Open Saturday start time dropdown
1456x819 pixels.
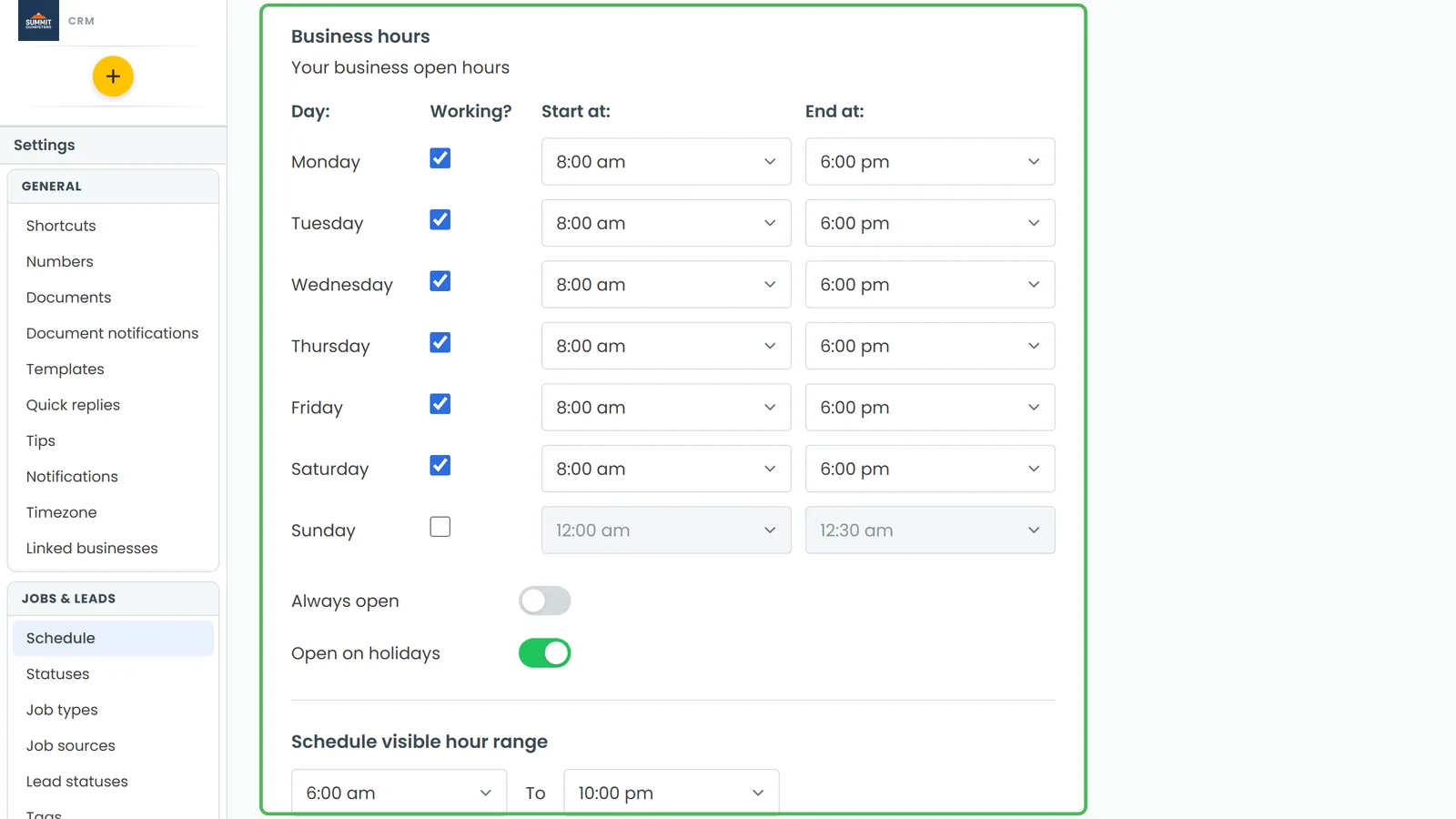click(x=666, y=469)
